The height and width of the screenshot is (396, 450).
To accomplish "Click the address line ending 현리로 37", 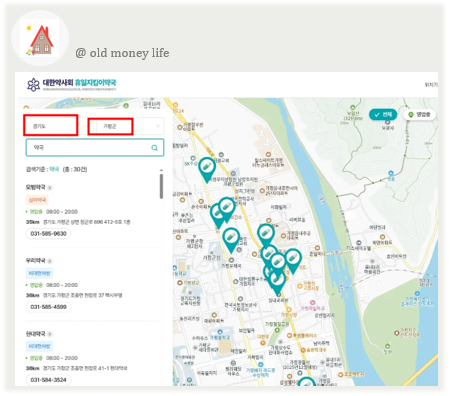I will tap(74, 295).
